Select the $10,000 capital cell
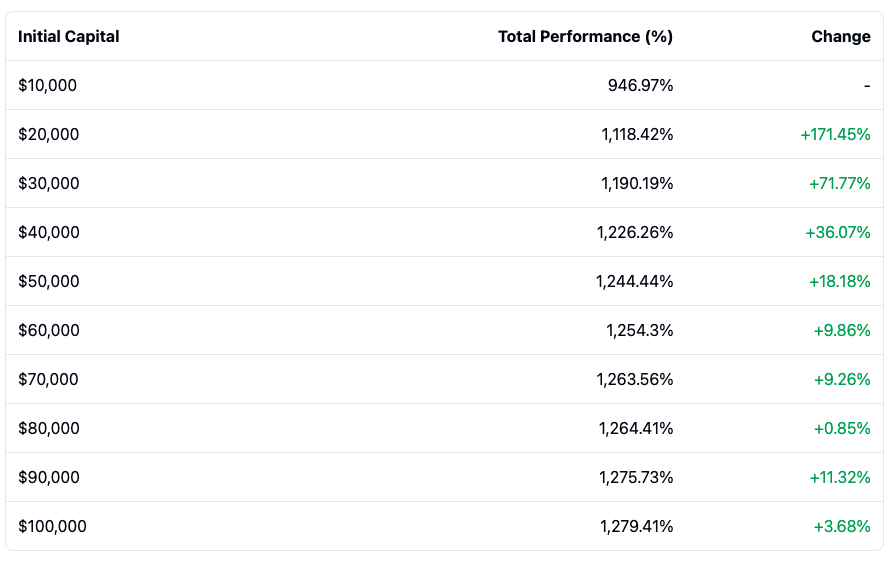The width and height of the screenshot is (890, 563). (47, 86)
